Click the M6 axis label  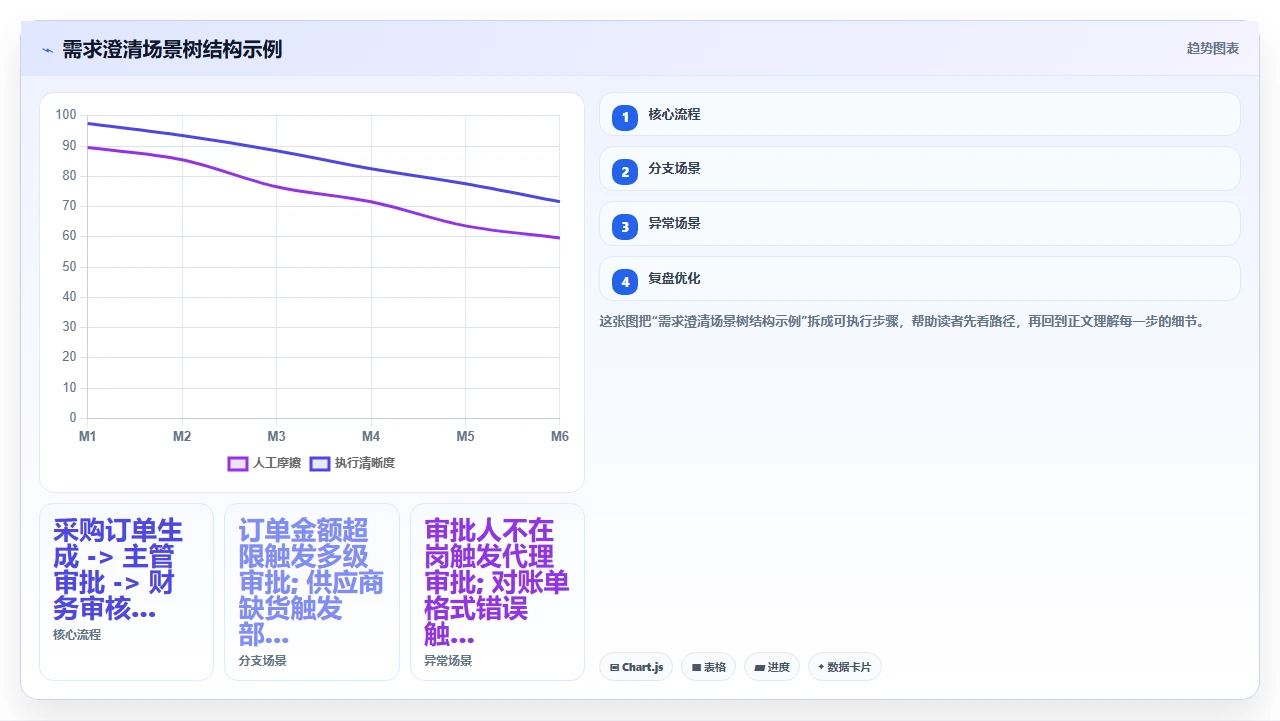(560, 437)
